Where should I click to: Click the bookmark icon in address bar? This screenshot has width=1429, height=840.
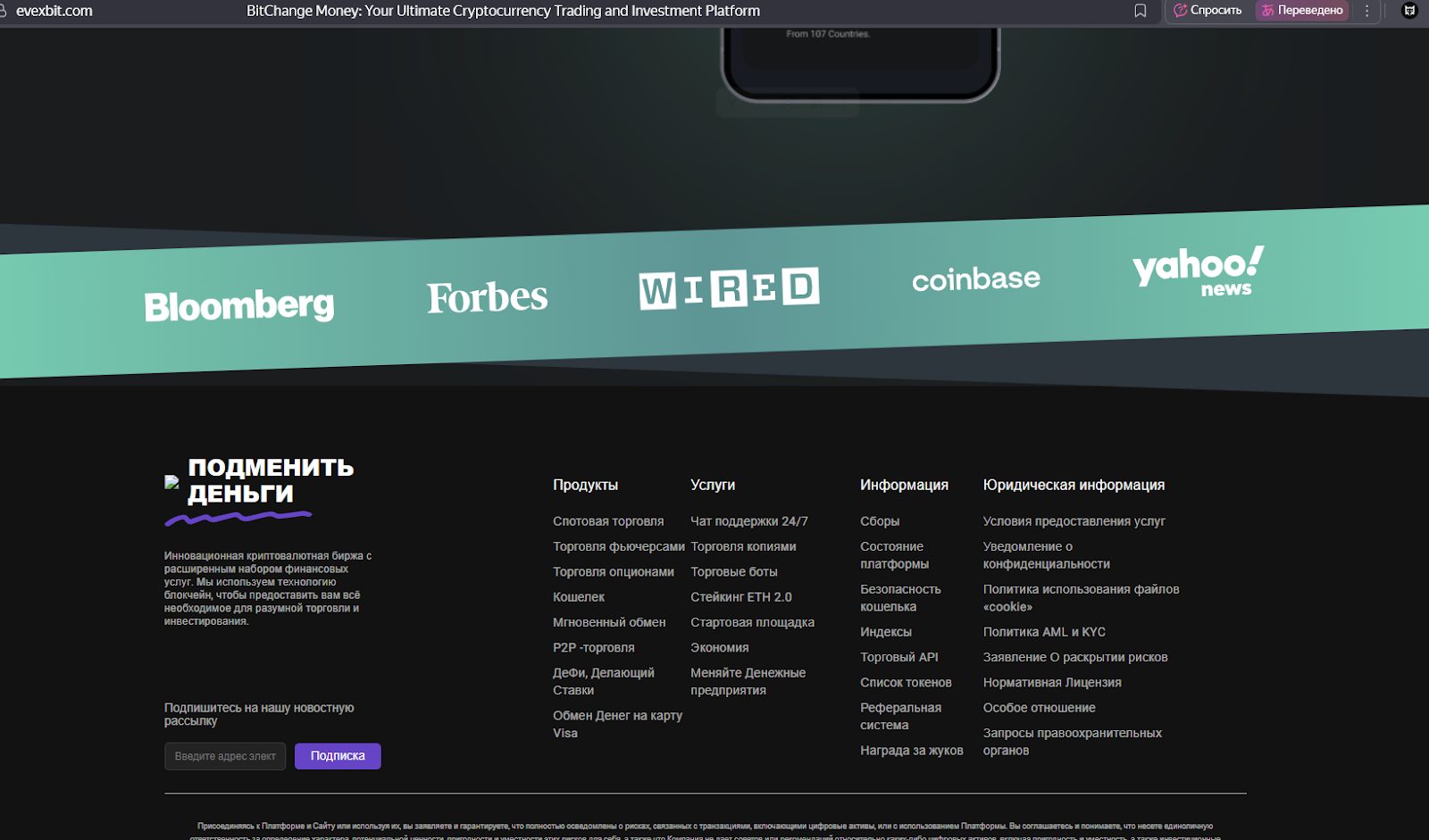(1140, 11)
